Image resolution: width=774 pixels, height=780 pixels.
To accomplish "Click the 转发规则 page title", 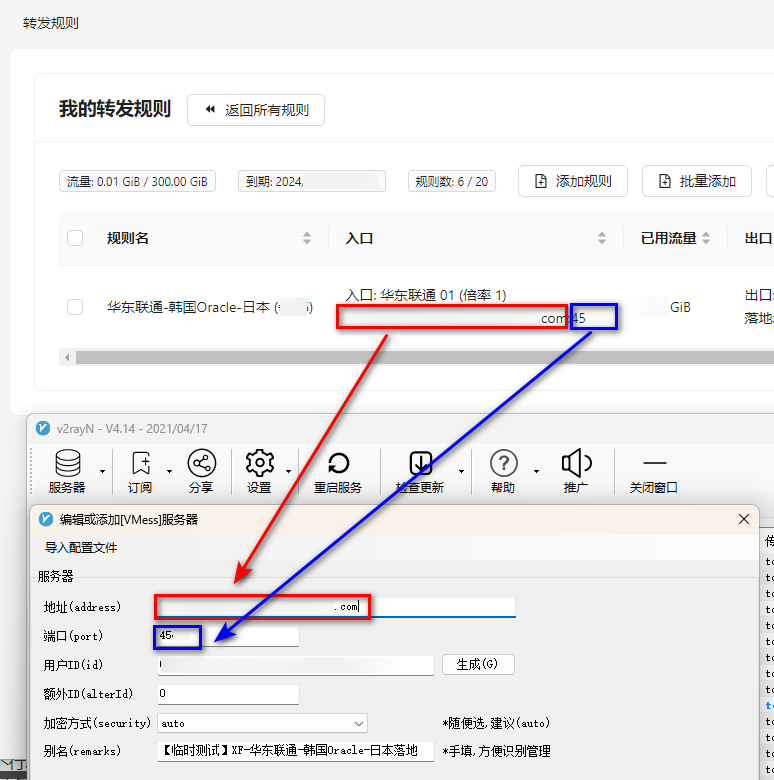I will [x=51, y=23].
